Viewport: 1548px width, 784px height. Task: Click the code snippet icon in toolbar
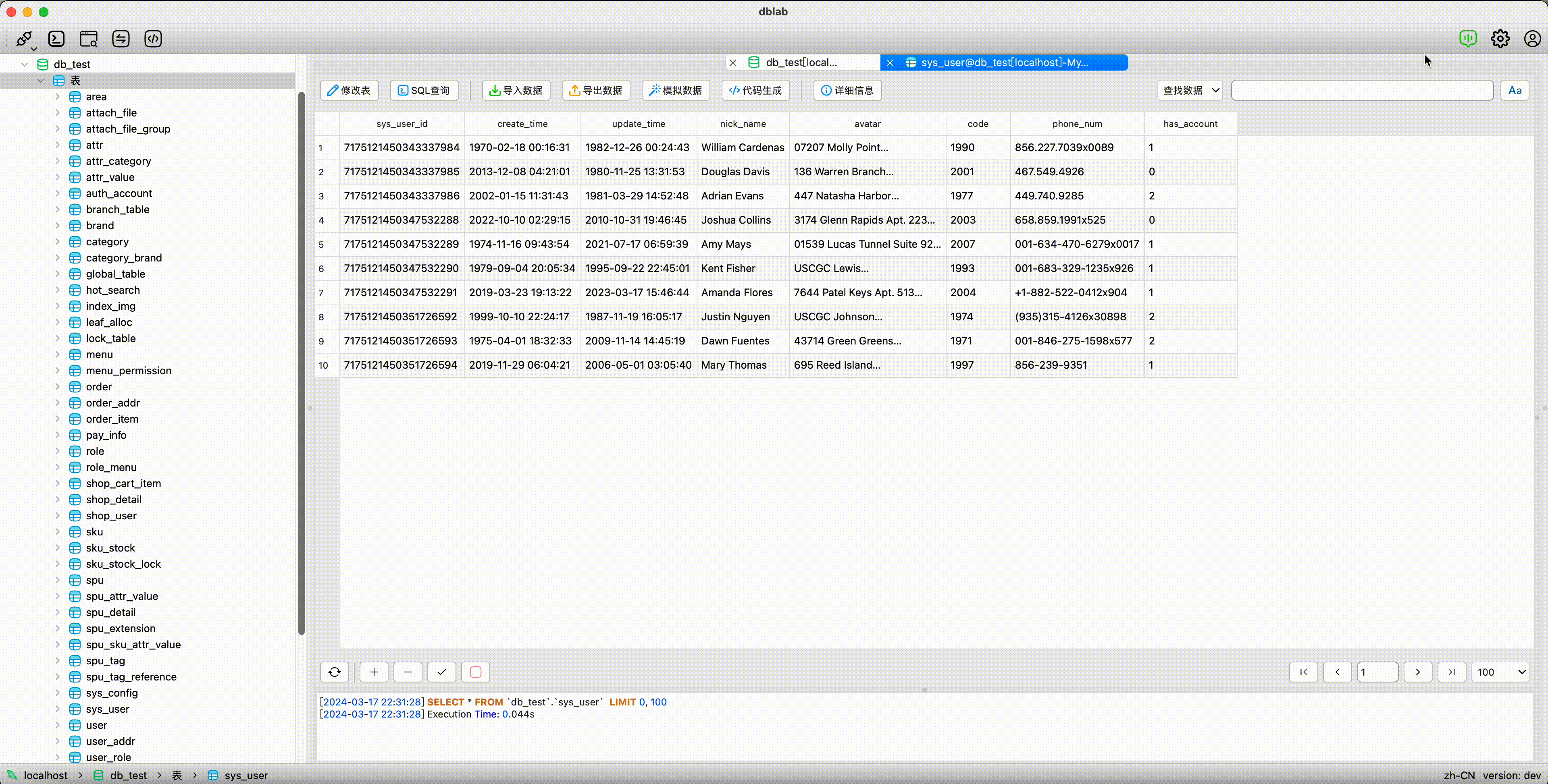click(x=153, y=39)
